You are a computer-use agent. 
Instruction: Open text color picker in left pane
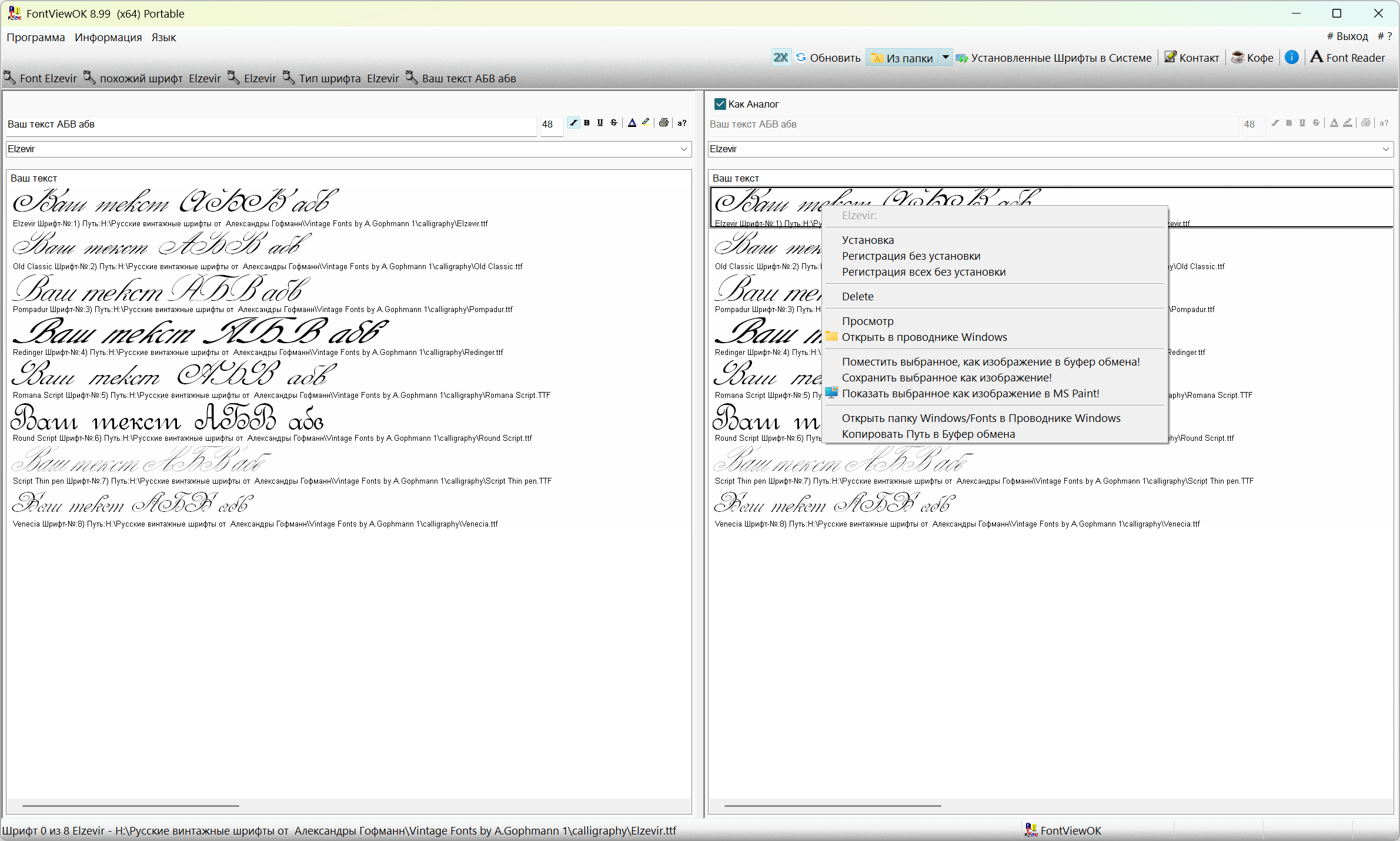[632, 123]
